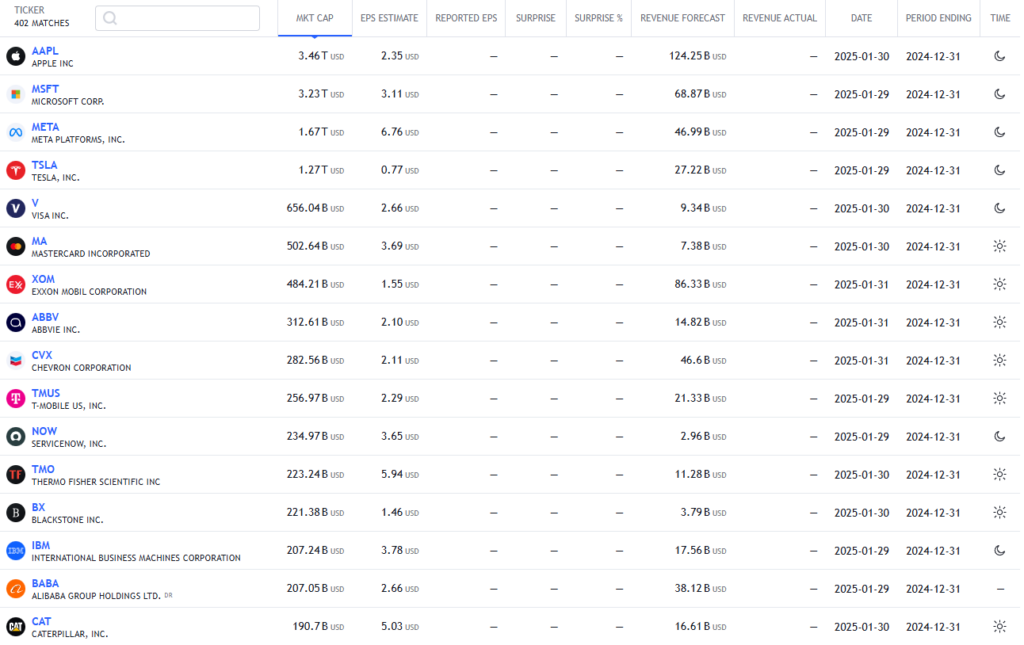Click the TICKER column header label
1024x645 pixels.
click(29, 10)
